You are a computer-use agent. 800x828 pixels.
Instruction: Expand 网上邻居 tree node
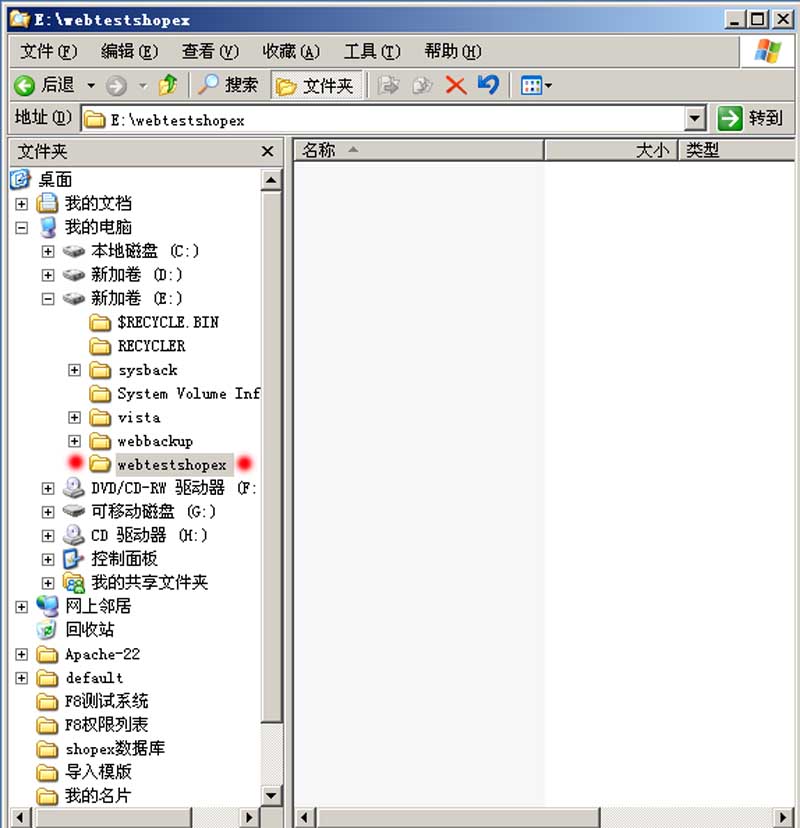22,607
